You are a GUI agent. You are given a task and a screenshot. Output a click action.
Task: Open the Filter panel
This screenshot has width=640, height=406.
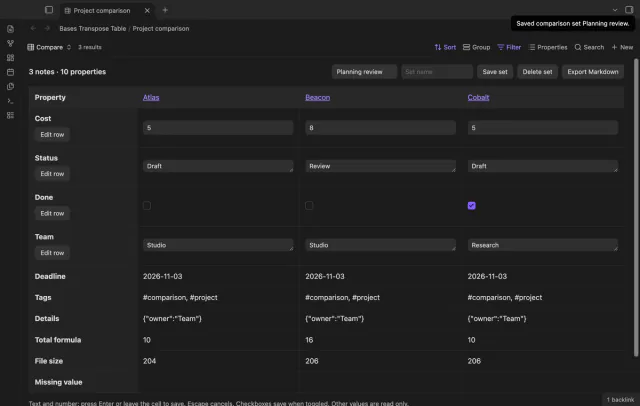(509, 47)
